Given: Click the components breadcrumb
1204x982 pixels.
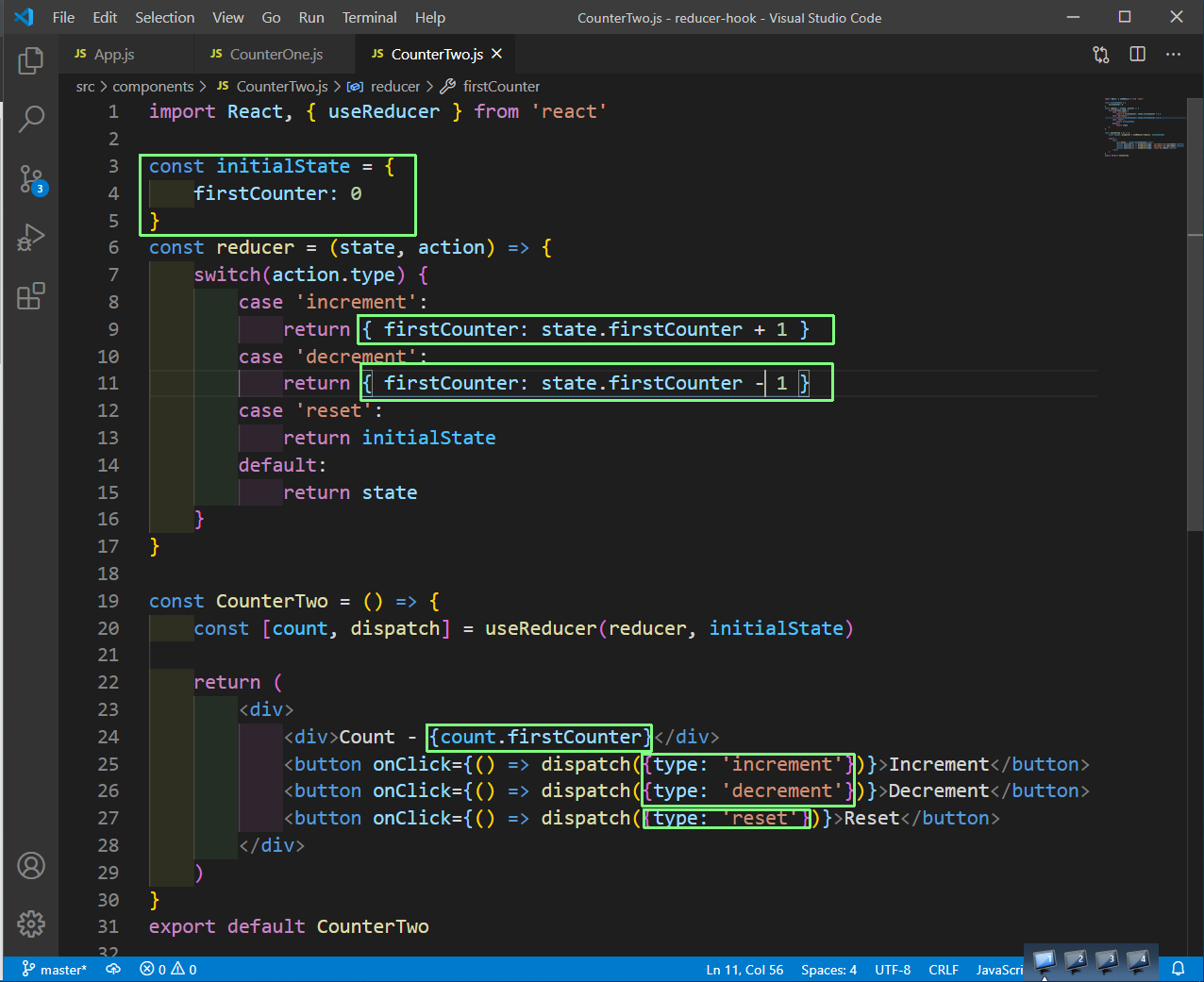Looking at the screenshot, I should 153,86.
